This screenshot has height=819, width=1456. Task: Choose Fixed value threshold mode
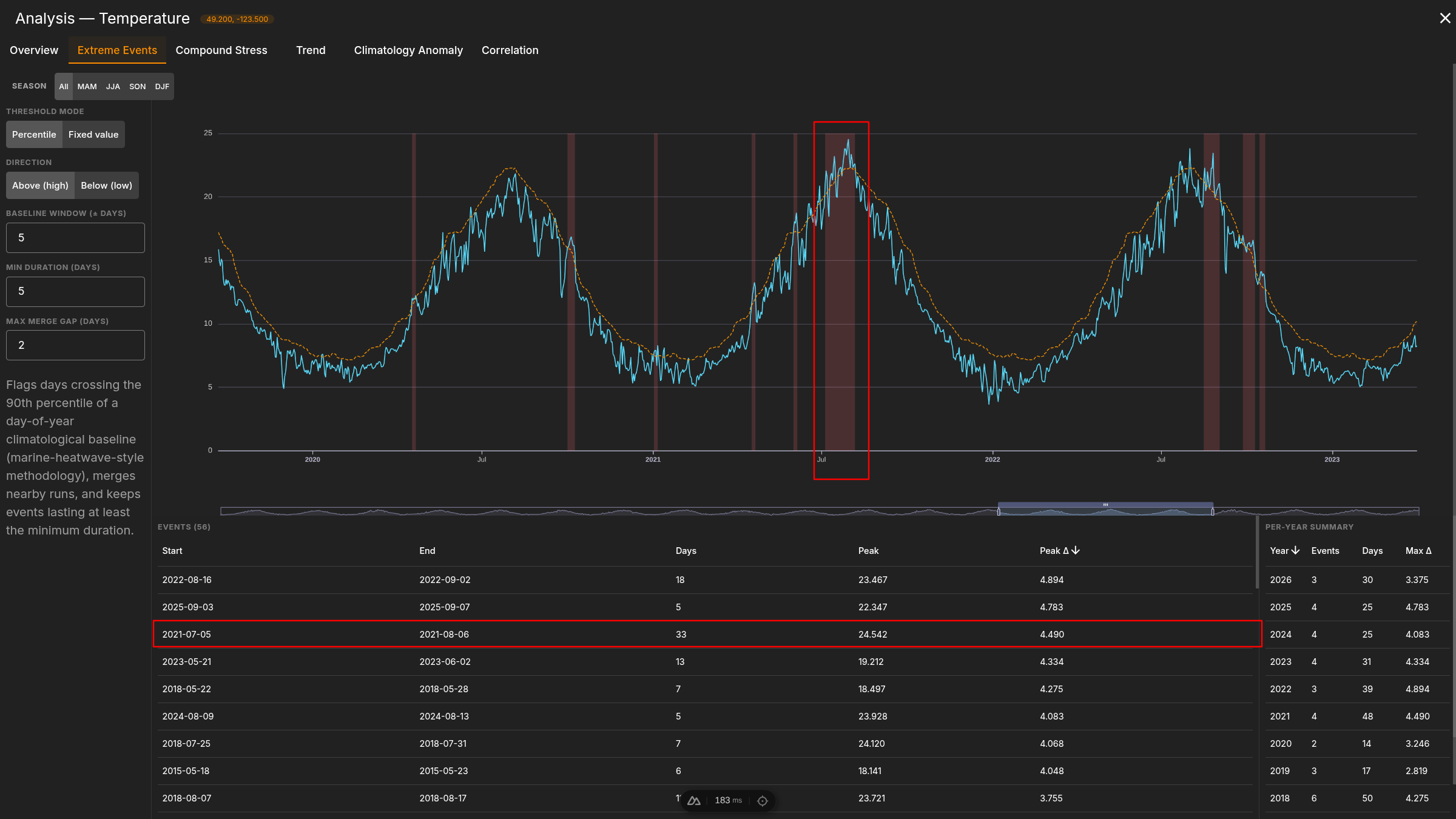[x=93, y=135]
